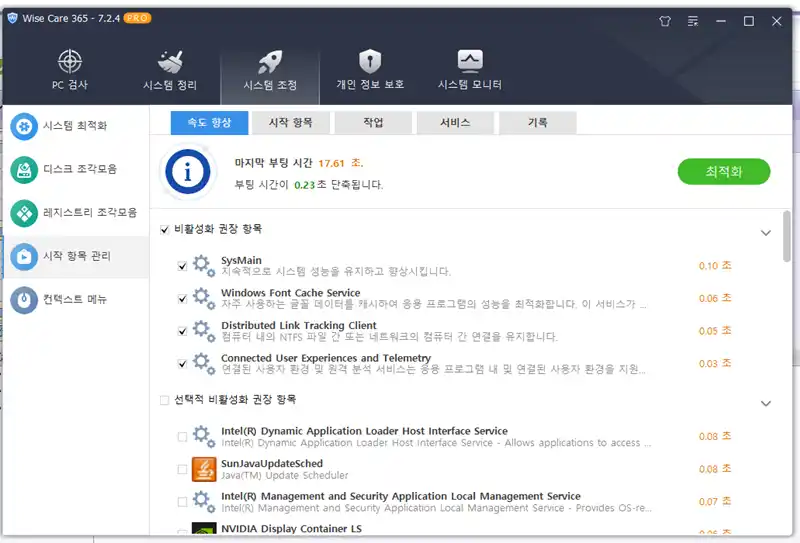Screen dimensions: 800x543
Task: Click the Windows Font Cache Service gear icon
Action: pos(204,299)
